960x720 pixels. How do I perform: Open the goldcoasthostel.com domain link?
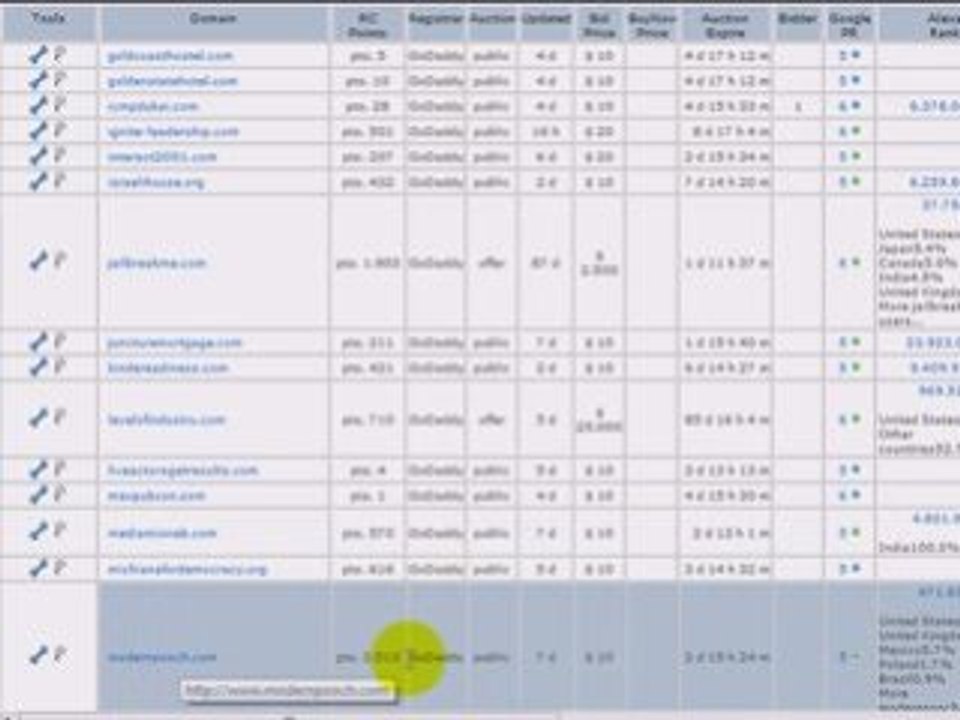pos(170,56)
